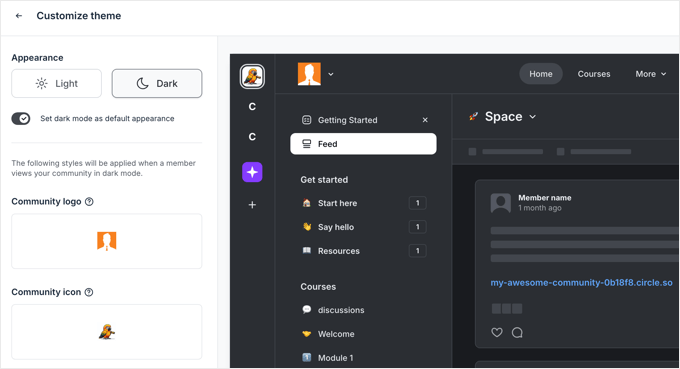Click the Courses section heading in sidebar
The height and width of the screenshot is (369, 680).
[318, 287]
